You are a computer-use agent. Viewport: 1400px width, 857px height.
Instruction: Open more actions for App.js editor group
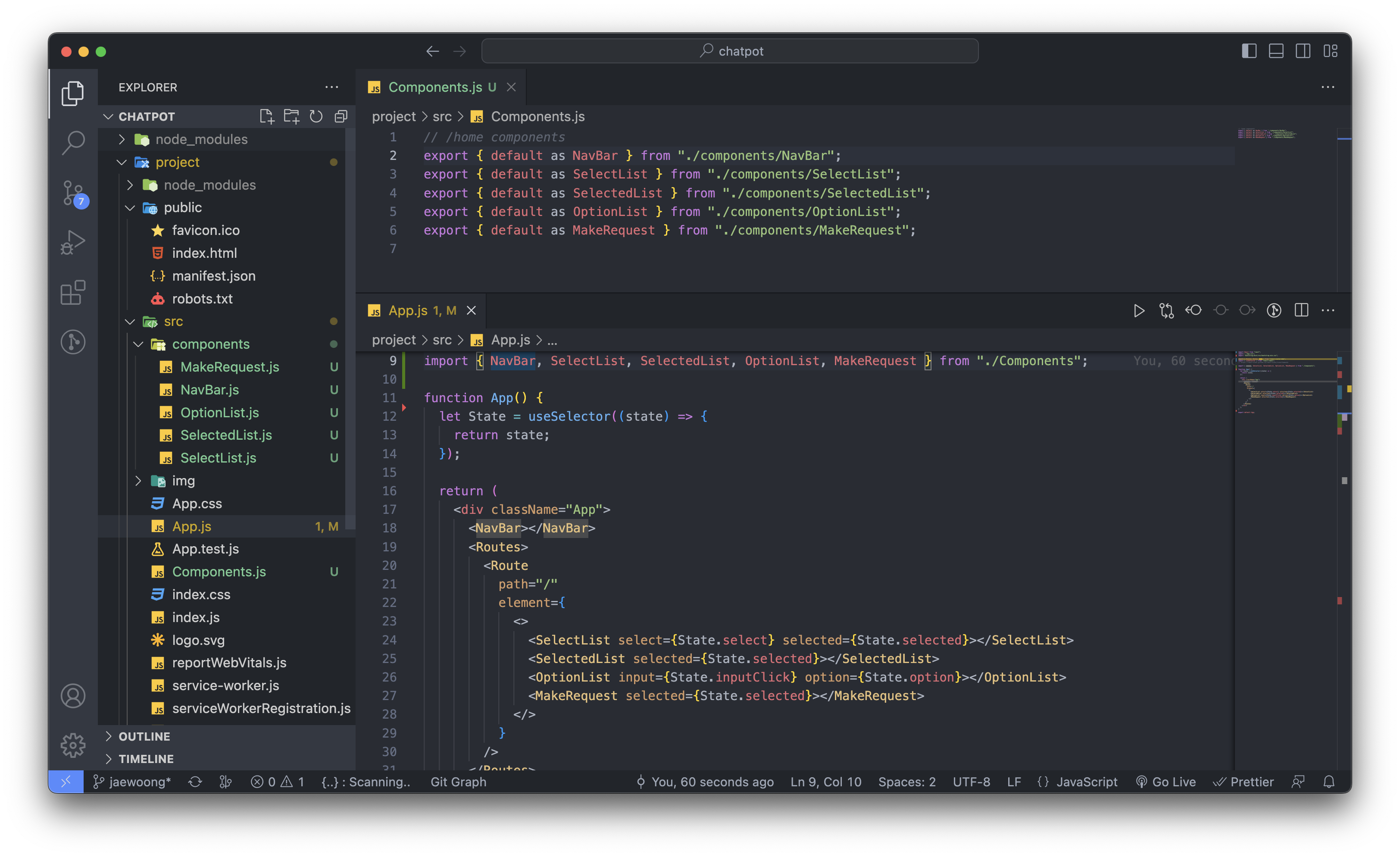click(1328, 310)
